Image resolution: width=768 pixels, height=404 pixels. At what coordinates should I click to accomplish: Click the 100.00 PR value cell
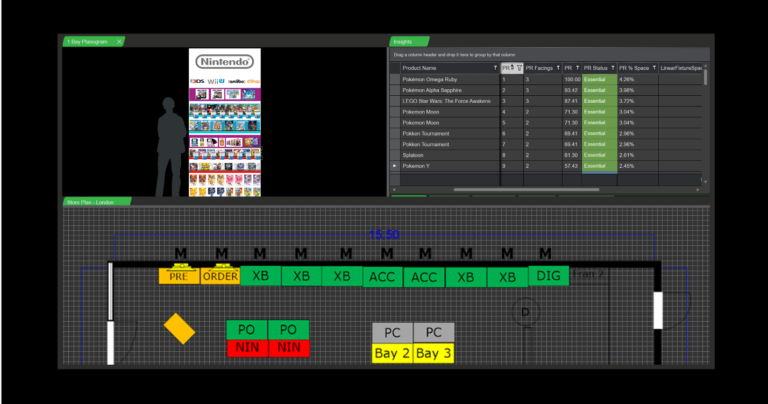coord(572,79)
